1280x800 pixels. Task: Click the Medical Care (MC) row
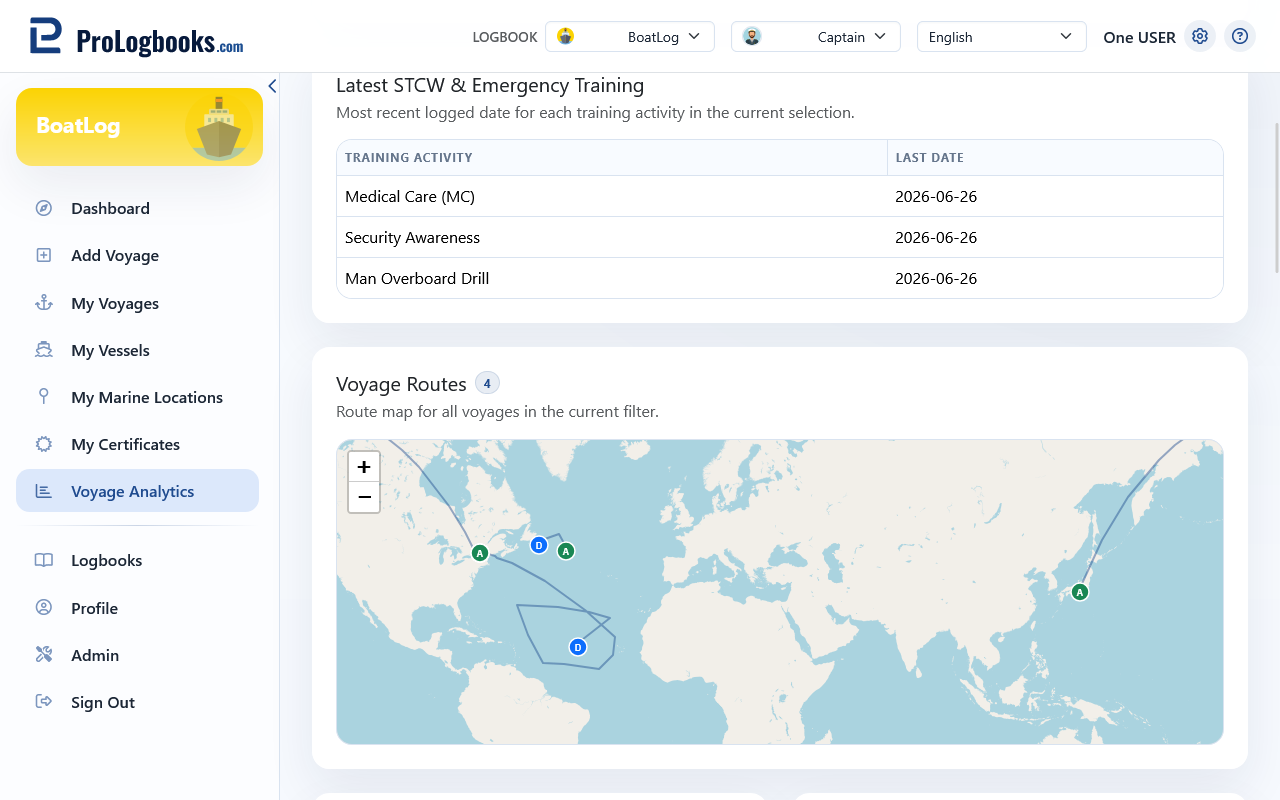pyautogui.click(x=780, y=196)
